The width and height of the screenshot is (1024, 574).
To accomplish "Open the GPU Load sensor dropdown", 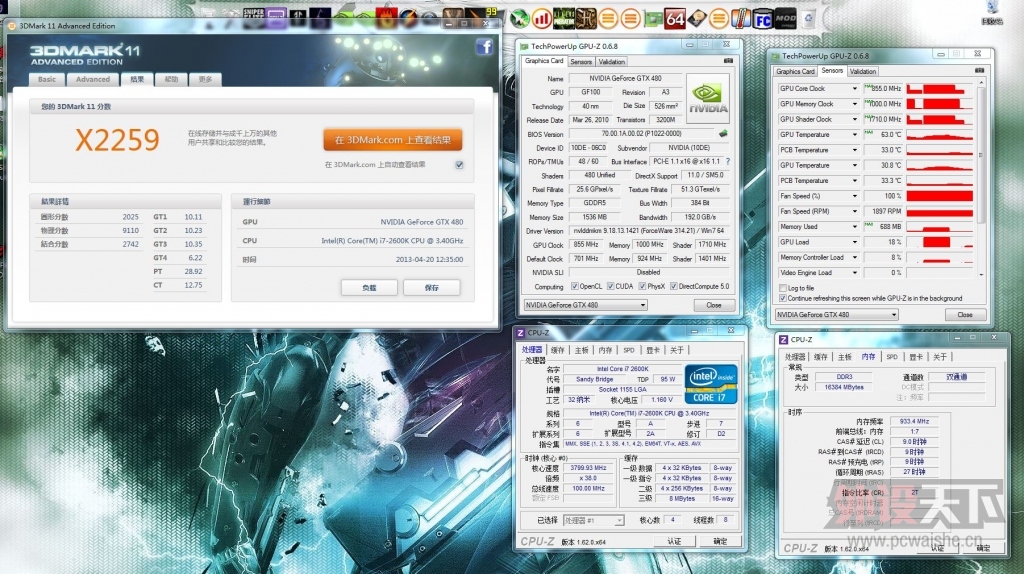I will click(x=854, y=242).
